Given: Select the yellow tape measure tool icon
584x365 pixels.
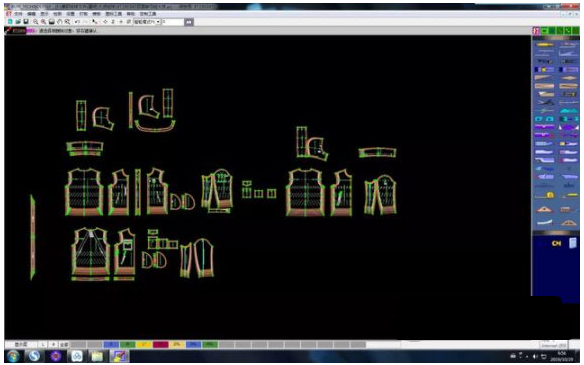Looking at the screenshot, I should tap(545, 195).
